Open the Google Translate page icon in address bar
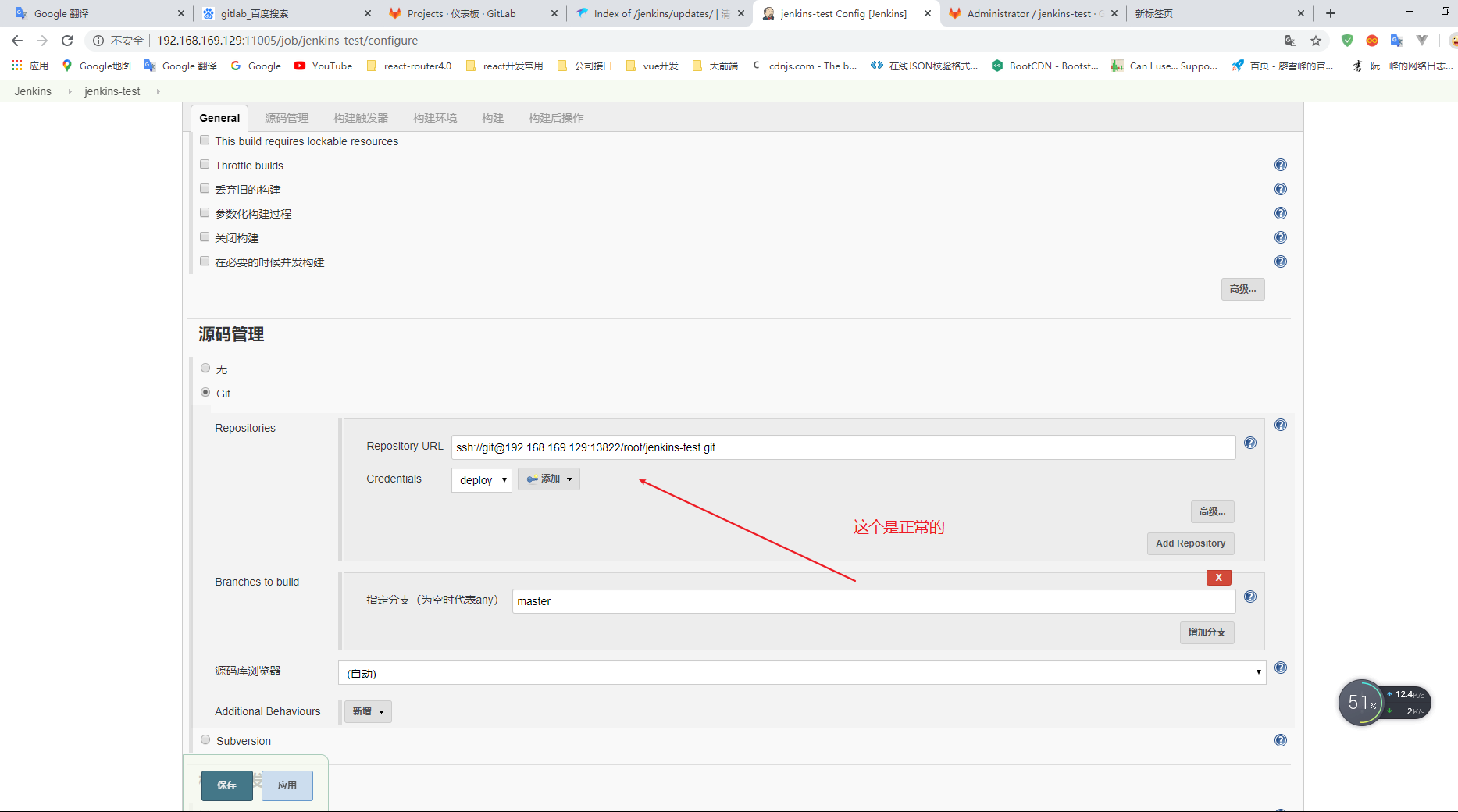Screen dimensions: 1458x812 (x=1291, y=41)
